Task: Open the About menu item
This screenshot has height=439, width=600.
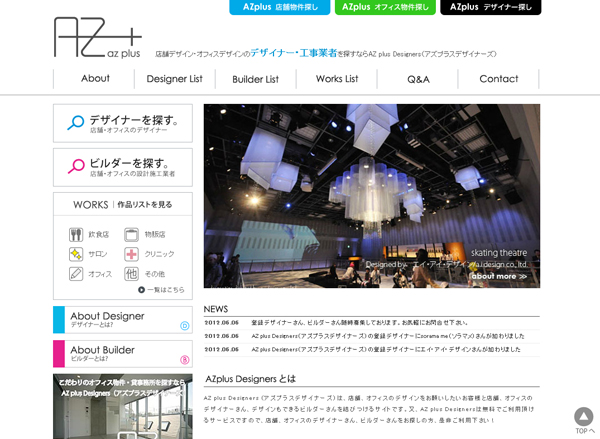Action: tap(95, 79)
